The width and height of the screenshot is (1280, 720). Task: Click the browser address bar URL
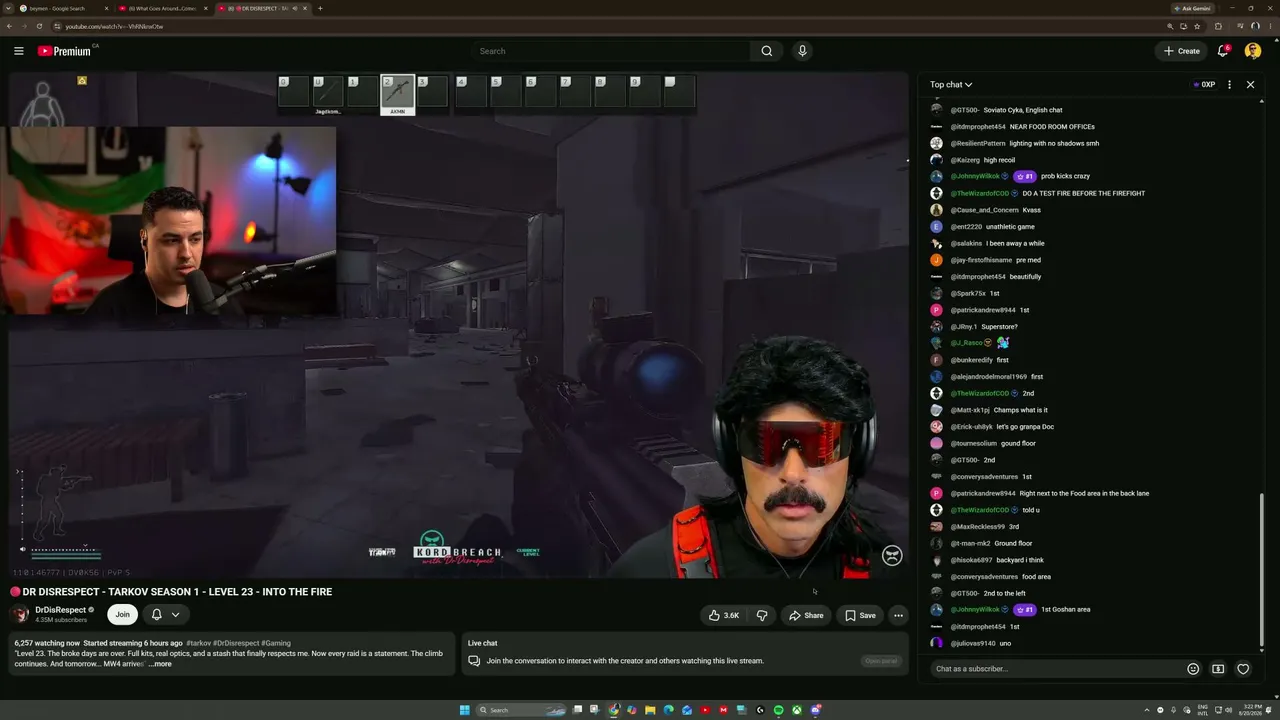point(114,26)
